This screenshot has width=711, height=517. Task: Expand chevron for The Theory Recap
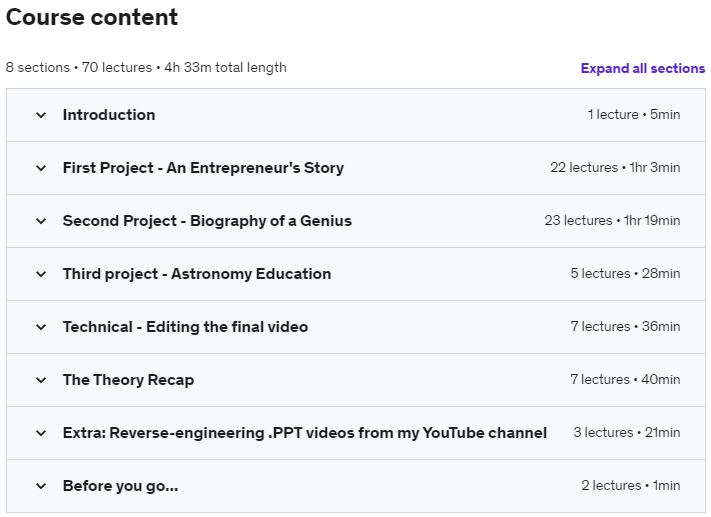(x=41, y=380)
